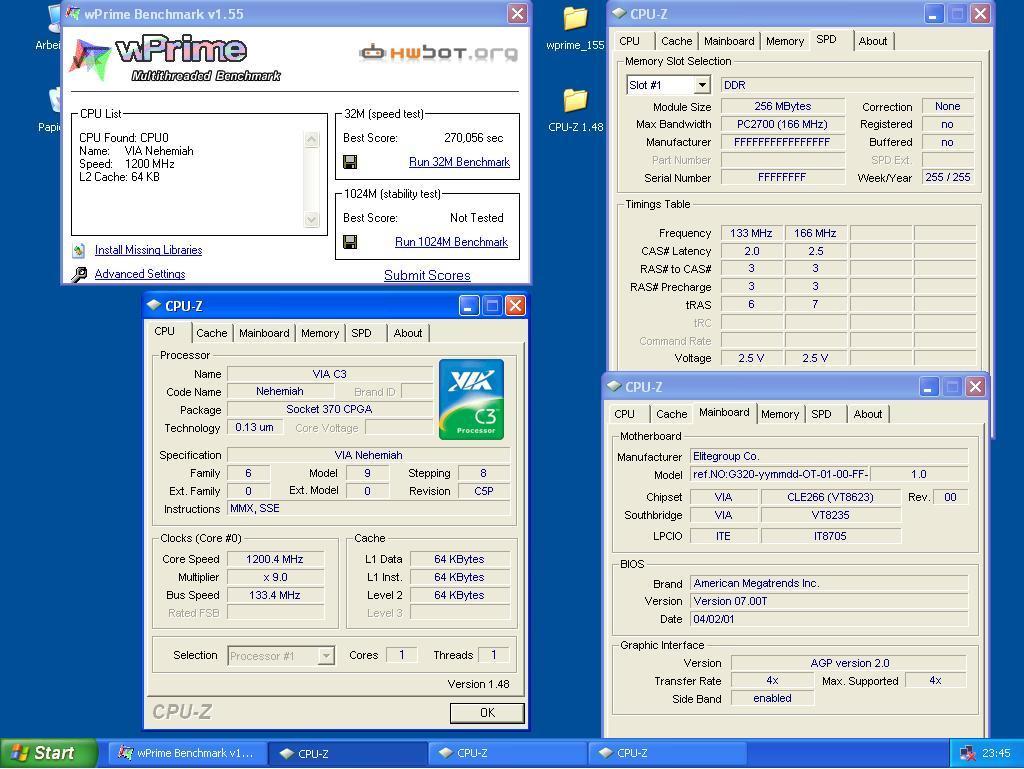The image size is (1024, 769).
Task: Click the last CPU-Z taskbar button
Action: click(x=666, y=753)
